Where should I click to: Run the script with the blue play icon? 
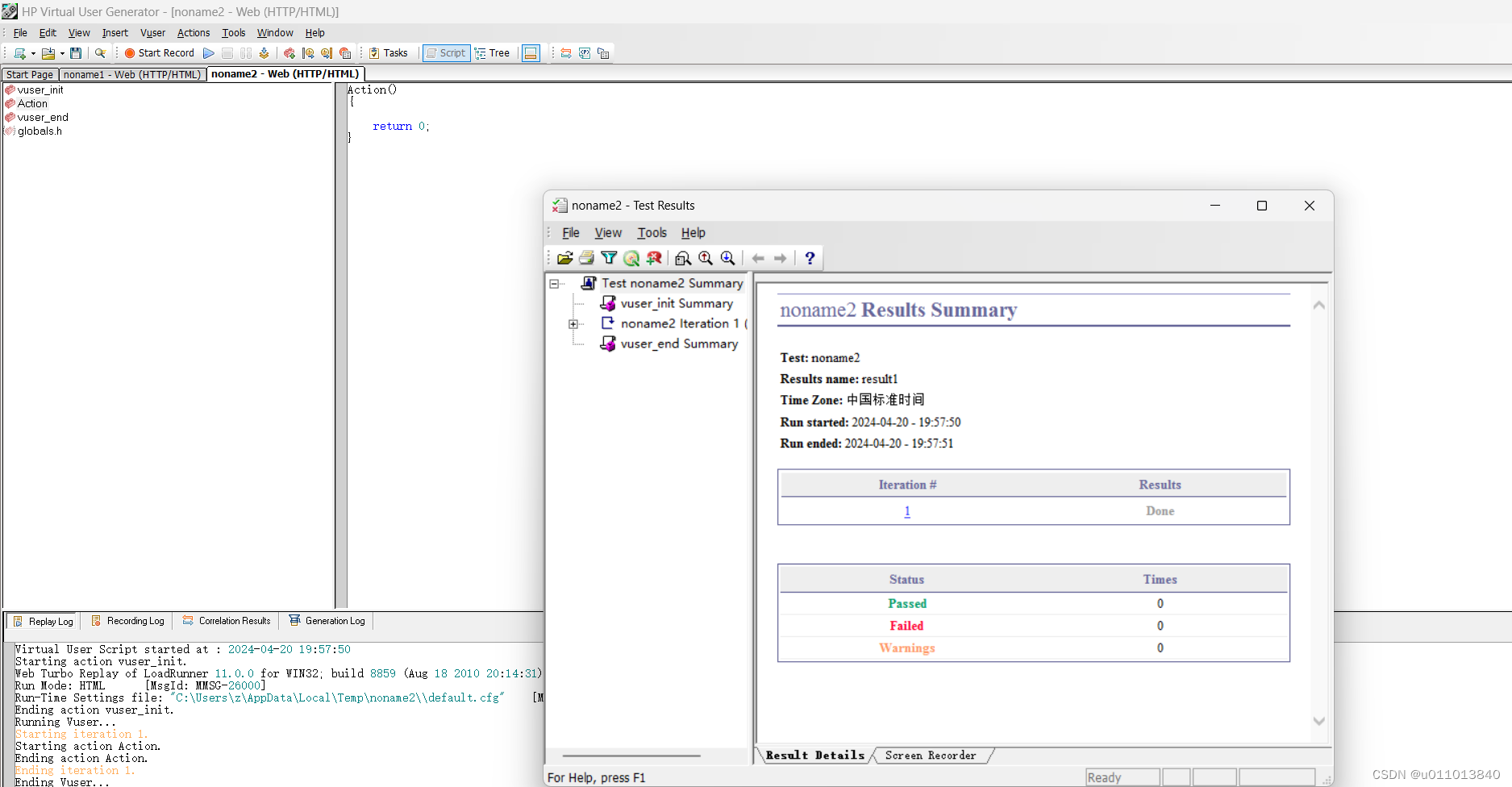[x=209, y=53]
